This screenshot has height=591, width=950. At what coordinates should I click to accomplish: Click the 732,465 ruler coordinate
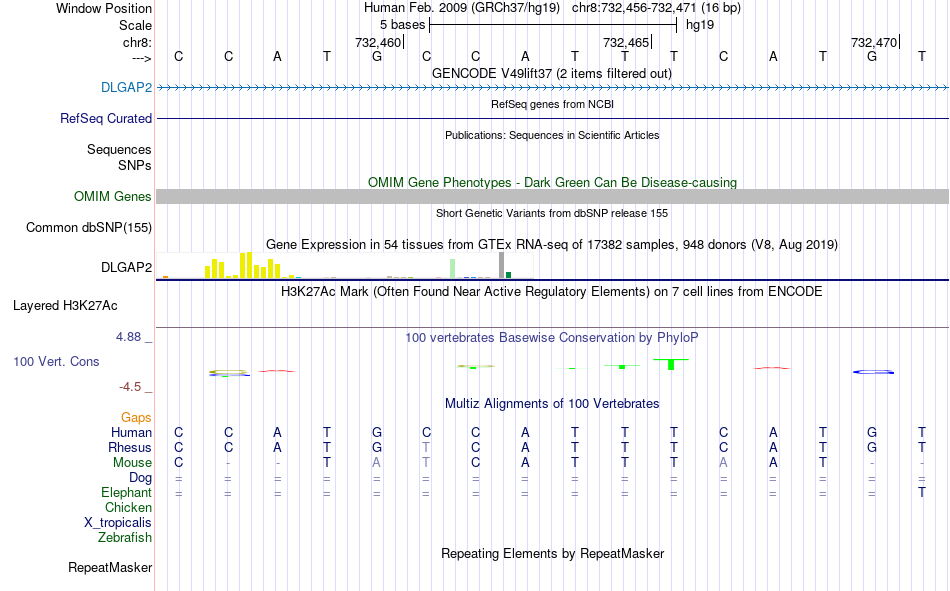click(x=626, y=42)
